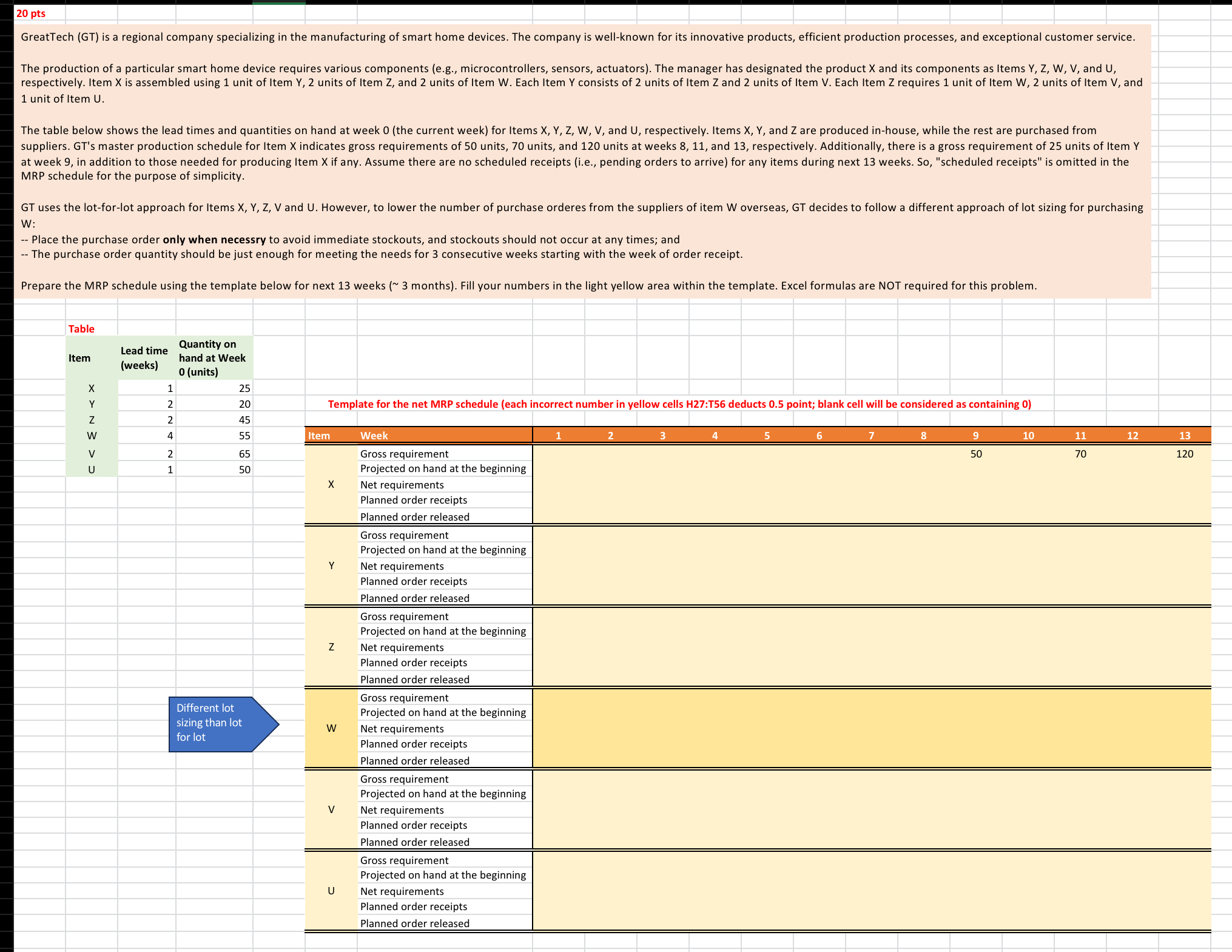Select the "Table" header cell
Image resolution: width=1232 pixels, height=952 pixels.
[82, 328]
